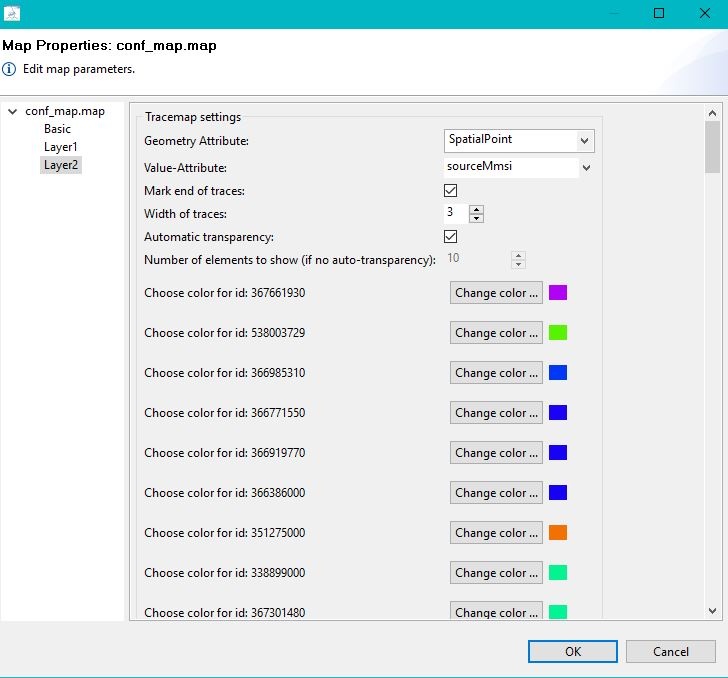Select Basic in the tree

tap(57, 129)
